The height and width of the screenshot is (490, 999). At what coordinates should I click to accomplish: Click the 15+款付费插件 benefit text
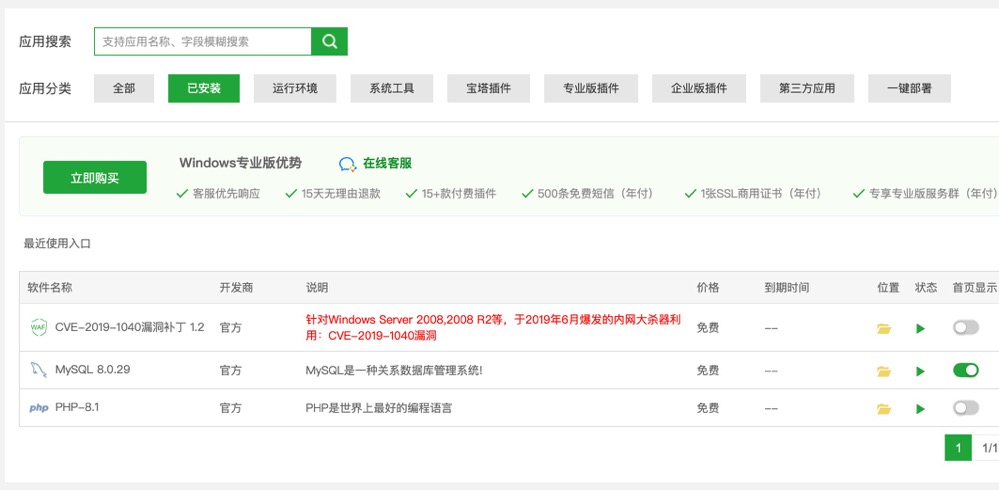pos(459,194)
